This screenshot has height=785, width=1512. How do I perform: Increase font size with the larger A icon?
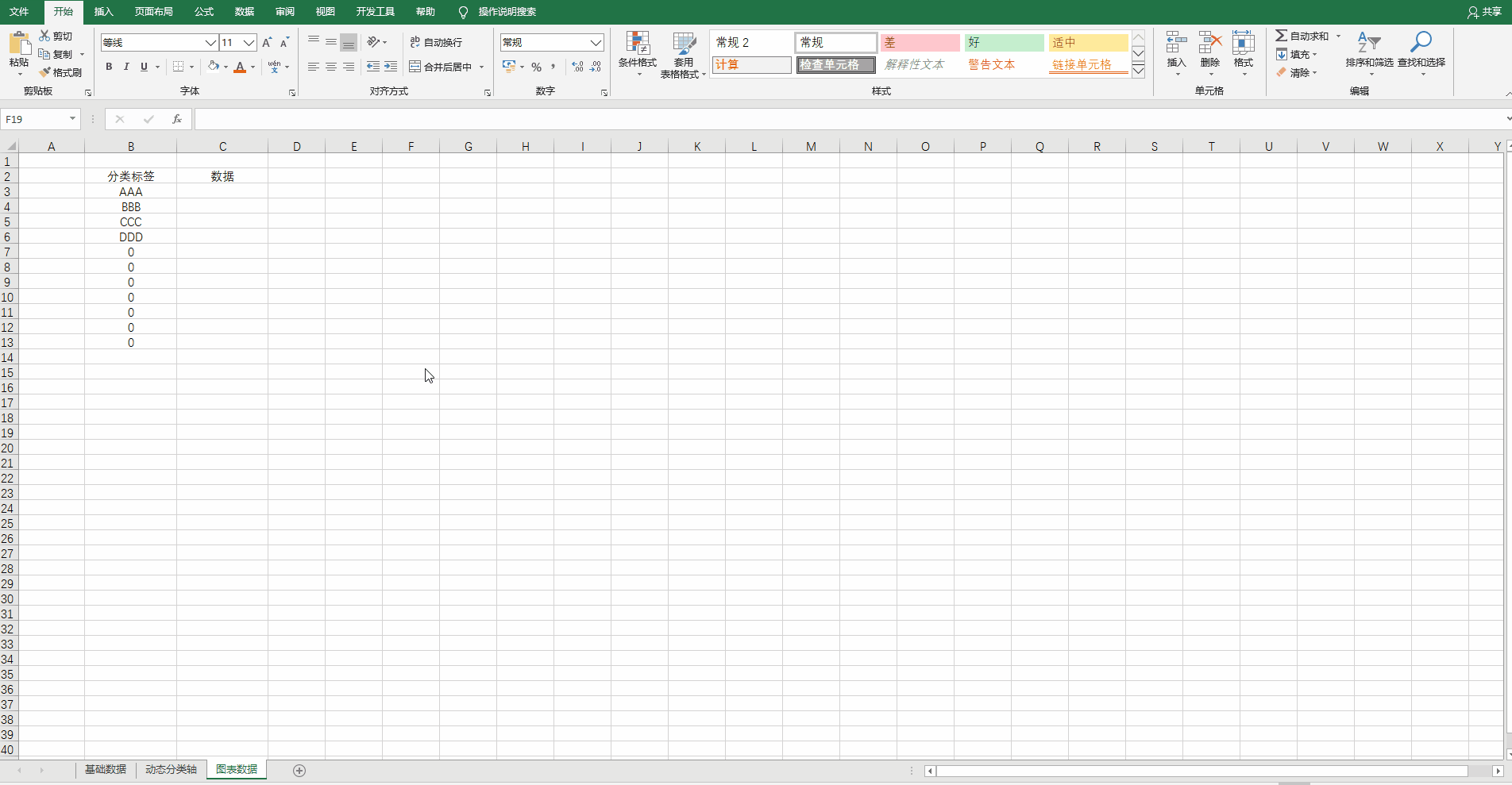tap(267, 42)
